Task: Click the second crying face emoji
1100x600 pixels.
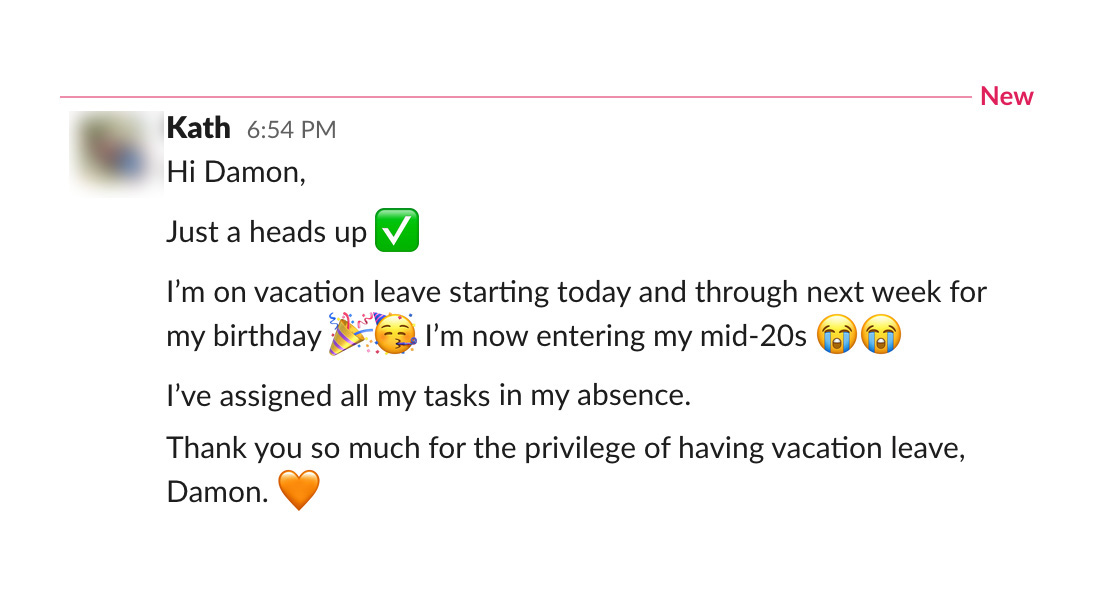Action: click(880, 336)
